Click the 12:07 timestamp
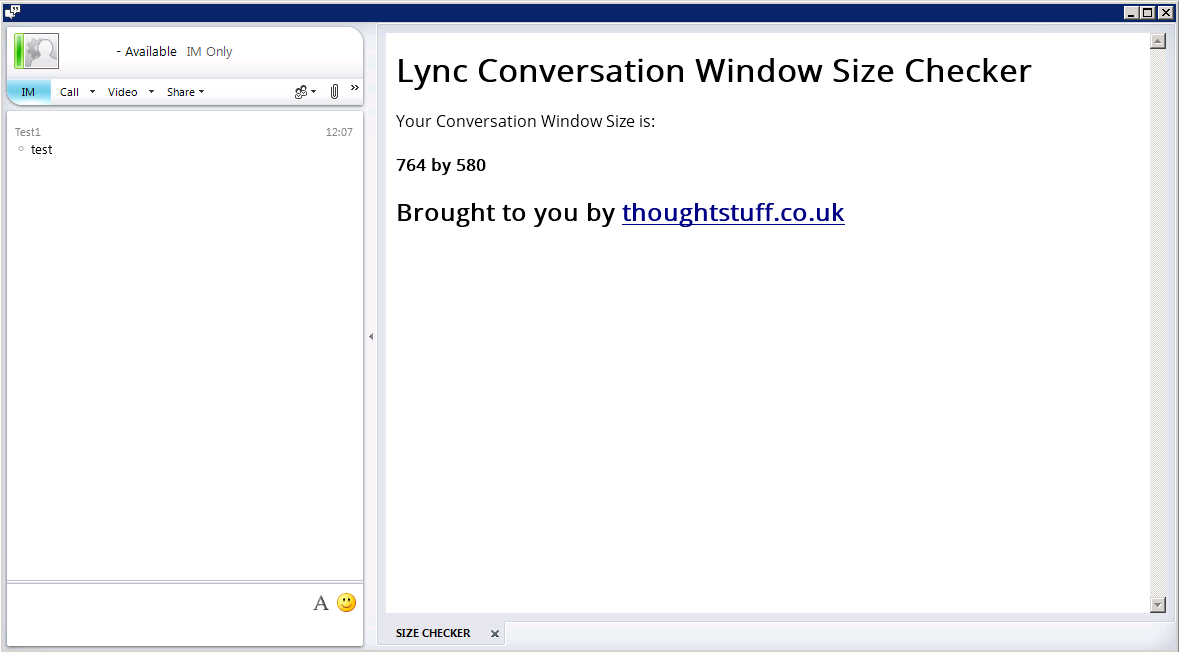Image resolution: width=1179 pixels, height=652 pixels. [x=339, y=132]
